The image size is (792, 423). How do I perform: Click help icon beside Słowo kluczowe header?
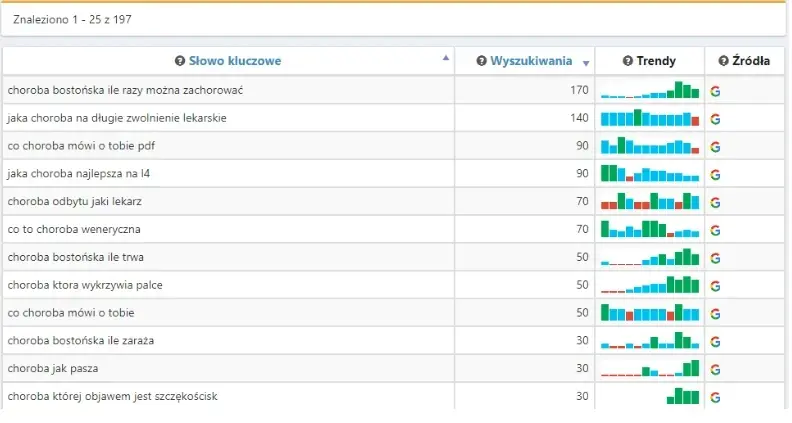coord(180,61)
